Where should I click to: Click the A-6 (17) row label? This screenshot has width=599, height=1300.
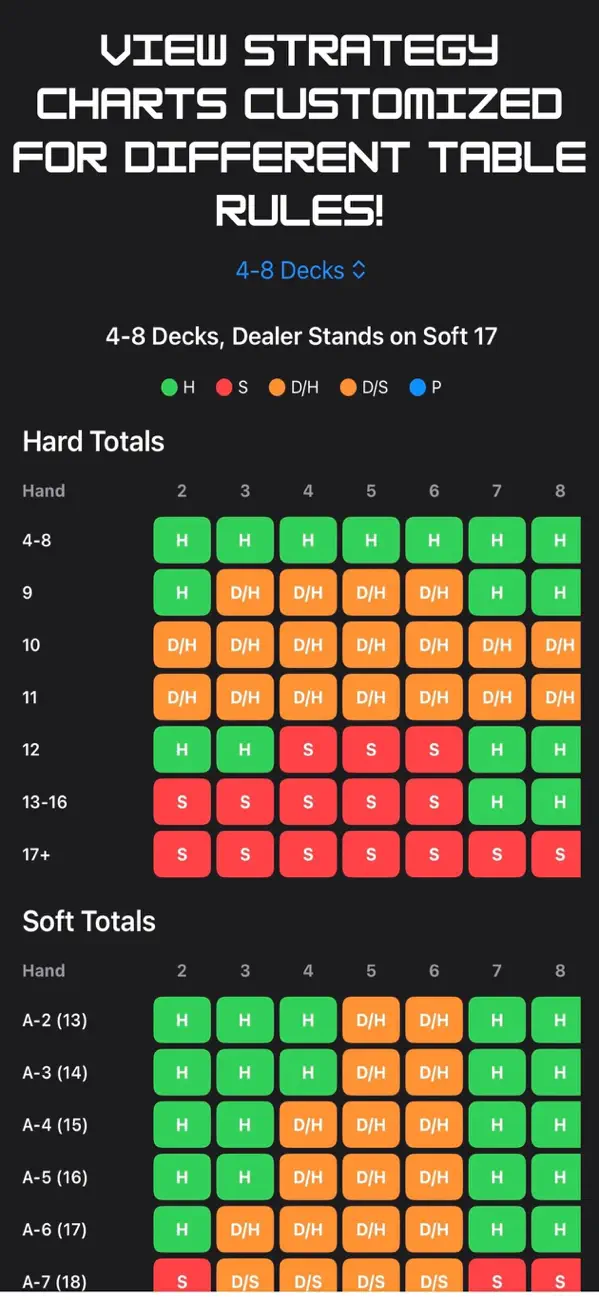pos(55,1229)
